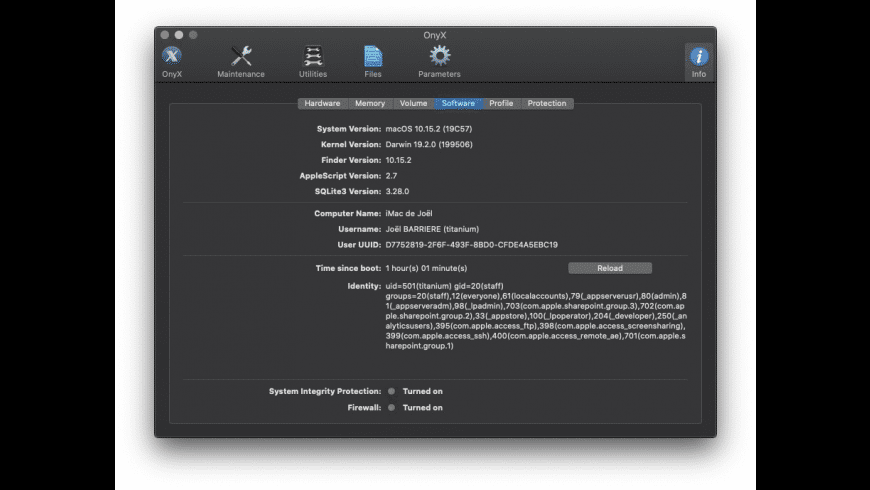Open the OnyX home toolbar icon
Image resolution: width=870 pixels, height=490 pixels.
click(172, 58)
